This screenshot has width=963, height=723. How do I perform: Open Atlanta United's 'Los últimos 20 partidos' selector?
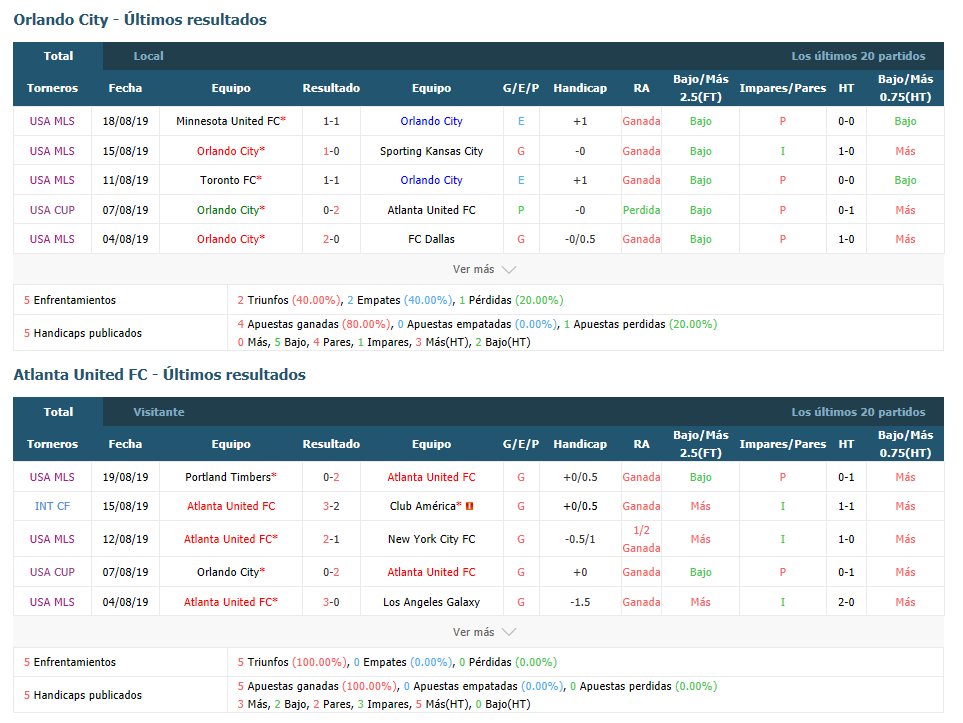click(858, 412)
